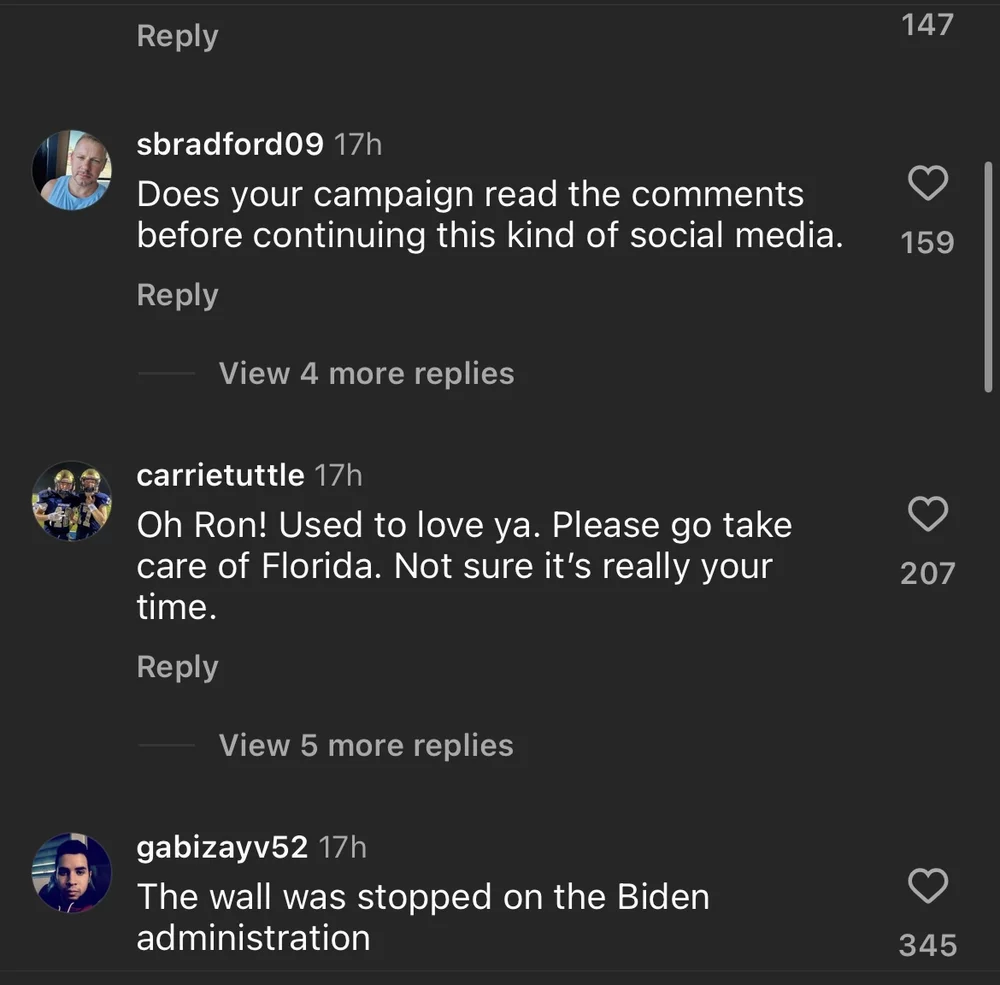Expand View 4 more replies
This screenshot has height=985, width=1000.
coord(366,374)
